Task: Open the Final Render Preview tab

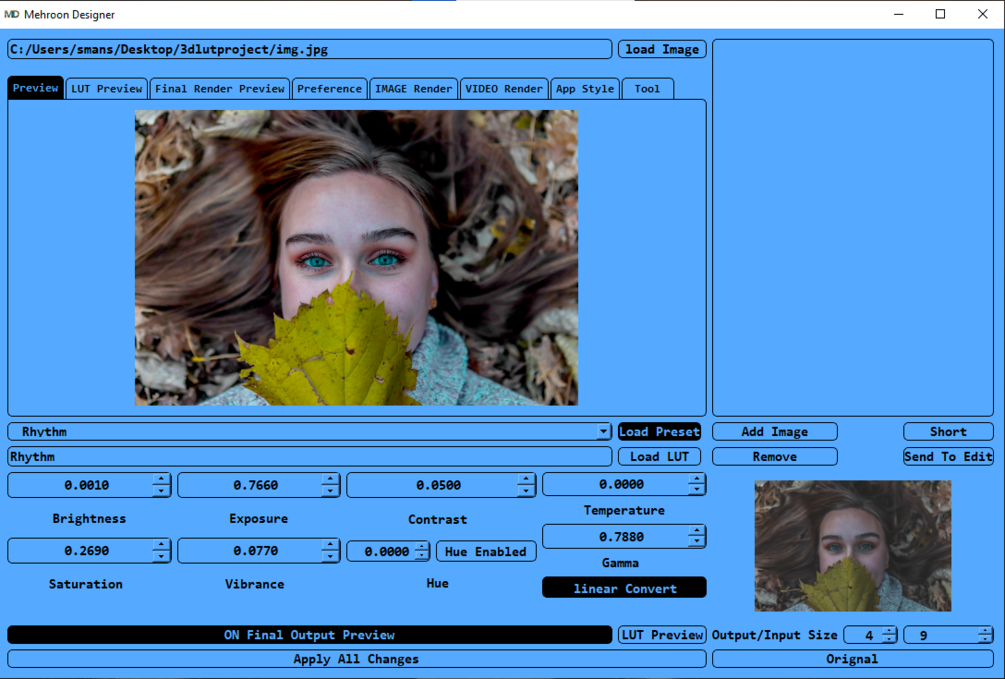Action: click(x=220, y=88)
